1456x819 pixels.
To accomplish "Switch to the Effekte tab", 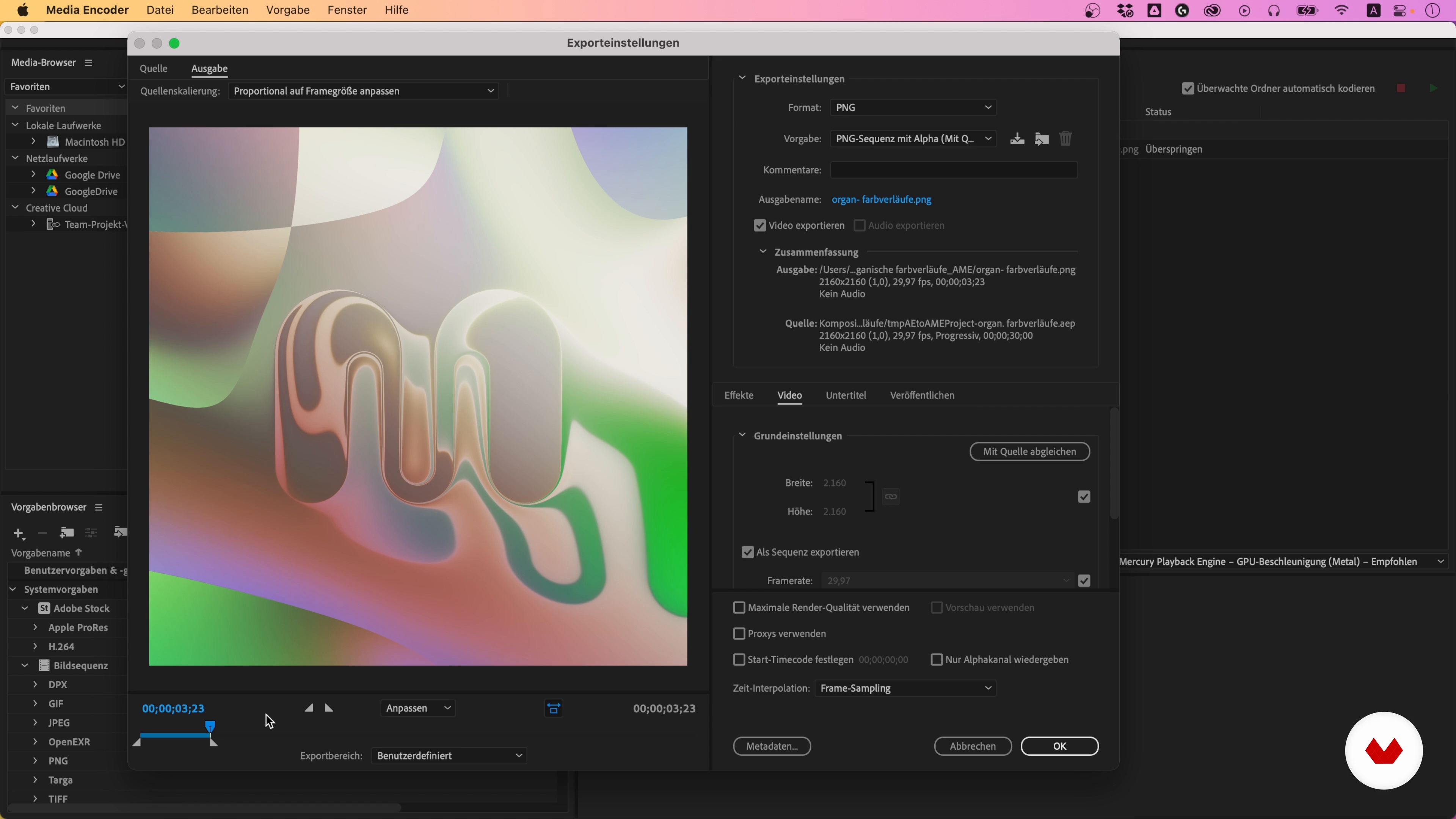I will tap(739, 395).
